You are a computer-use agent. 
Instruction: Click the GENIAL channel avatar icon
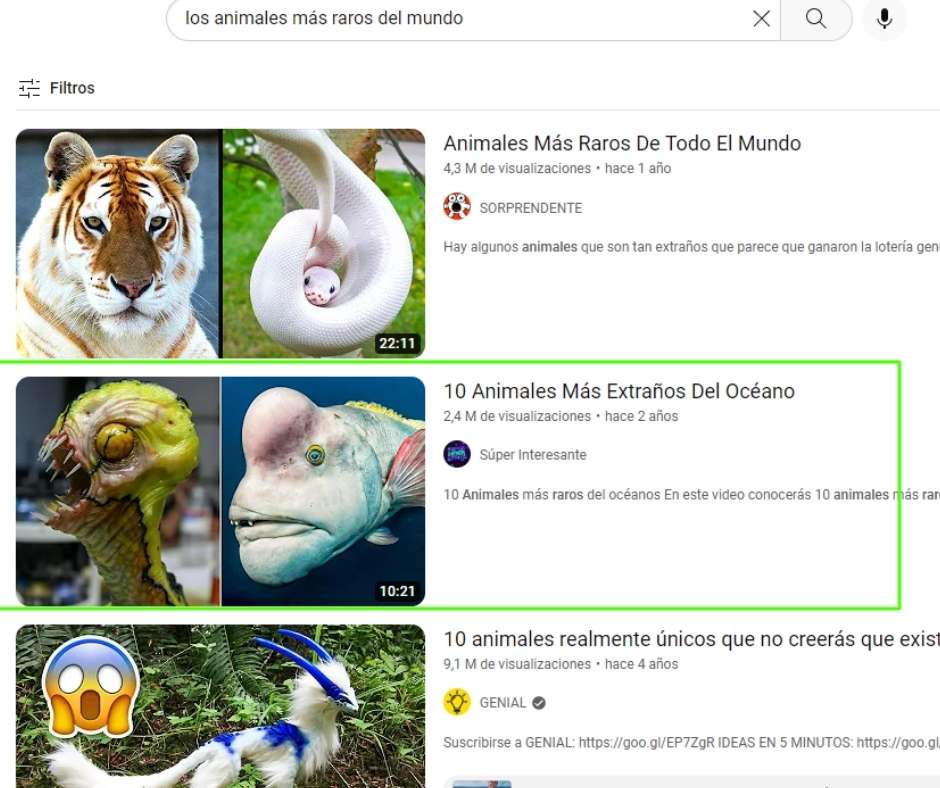pos(459,702)
